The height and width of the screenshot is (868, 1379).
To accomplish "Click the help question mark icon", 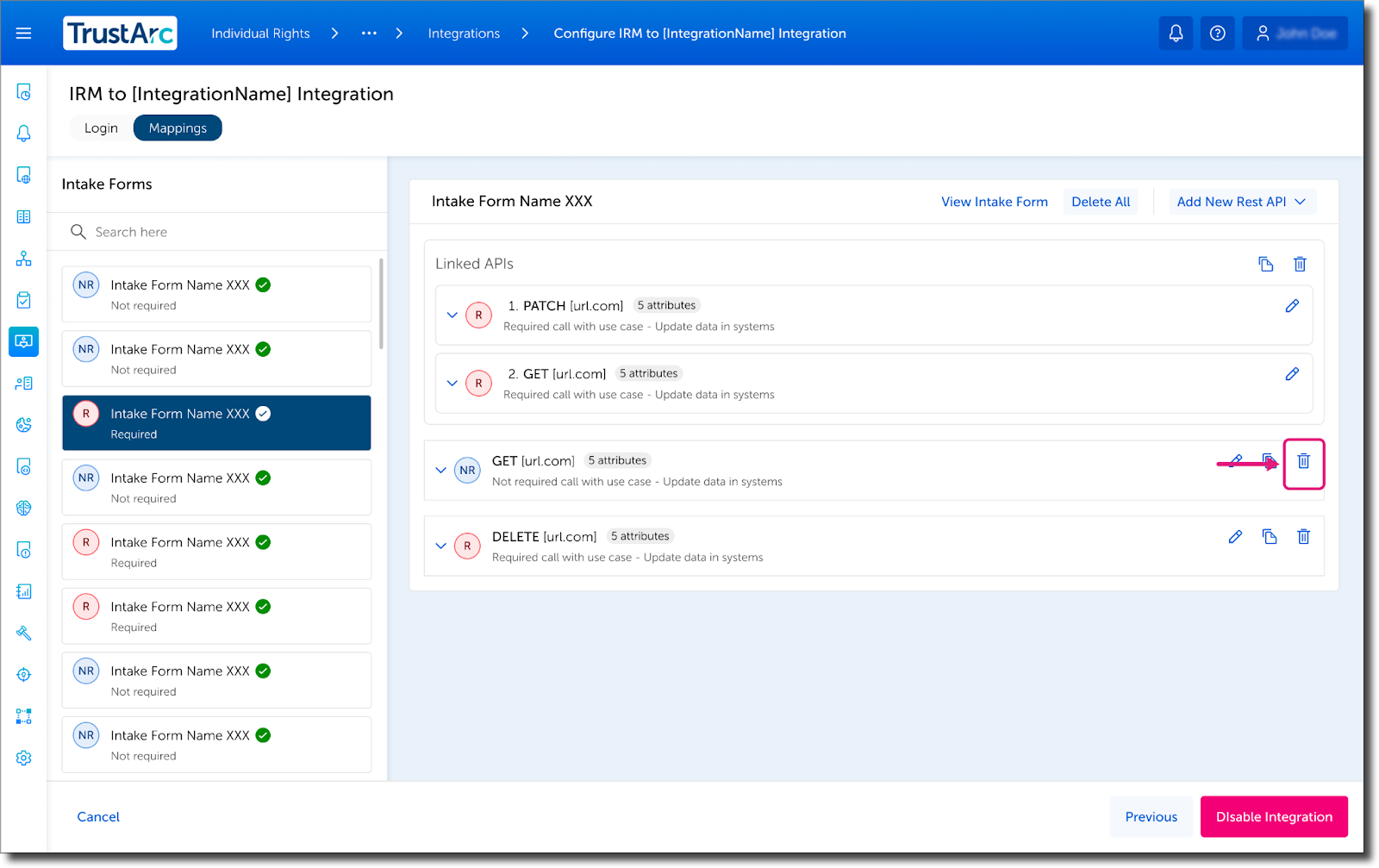I will pyautogui.click(x=1217, y=33).
